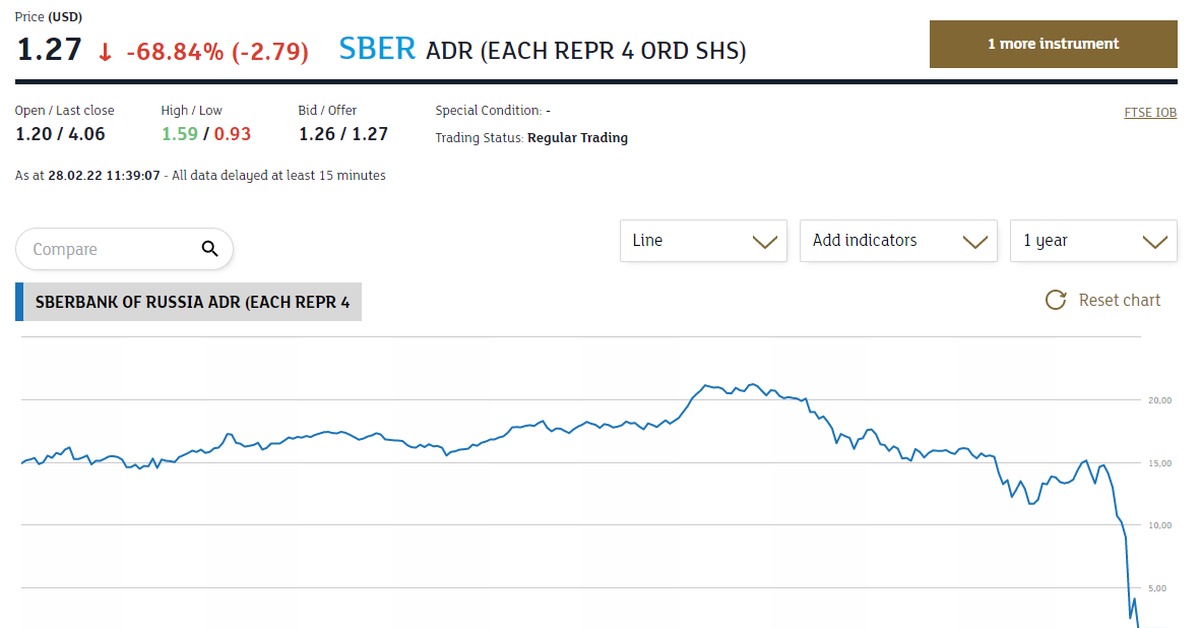Click the 10.00 y-axis label
Screen dimensions: 1200x628
1157,525
